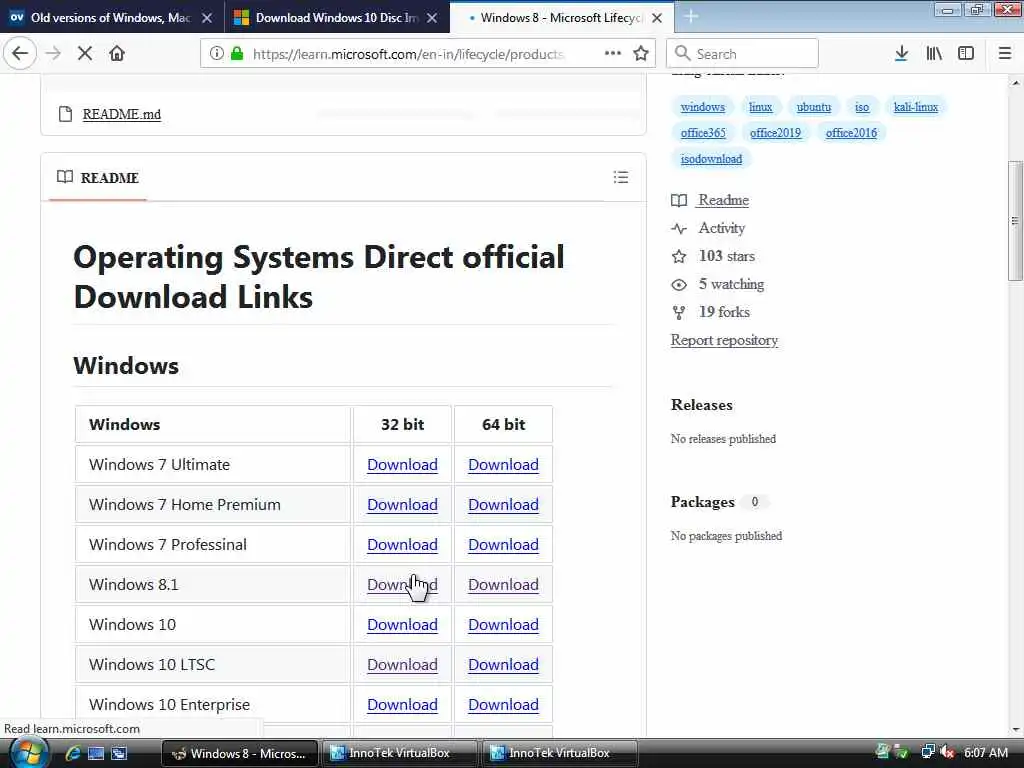The image size is (1024, 768).
Task: Click the green padlock security icon
Action: pyautogui.click(x=237, y=54)
